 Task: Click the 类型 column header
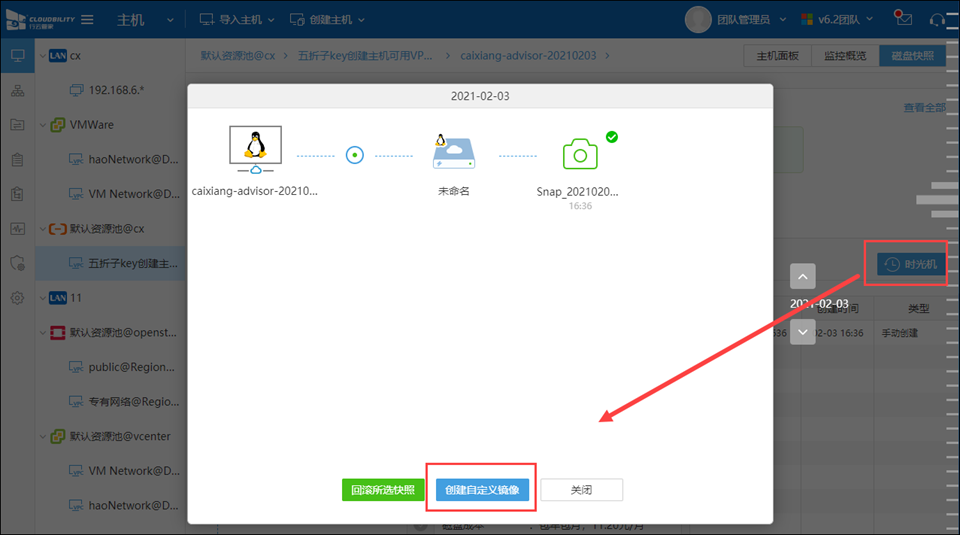click(x=918, y=309)
